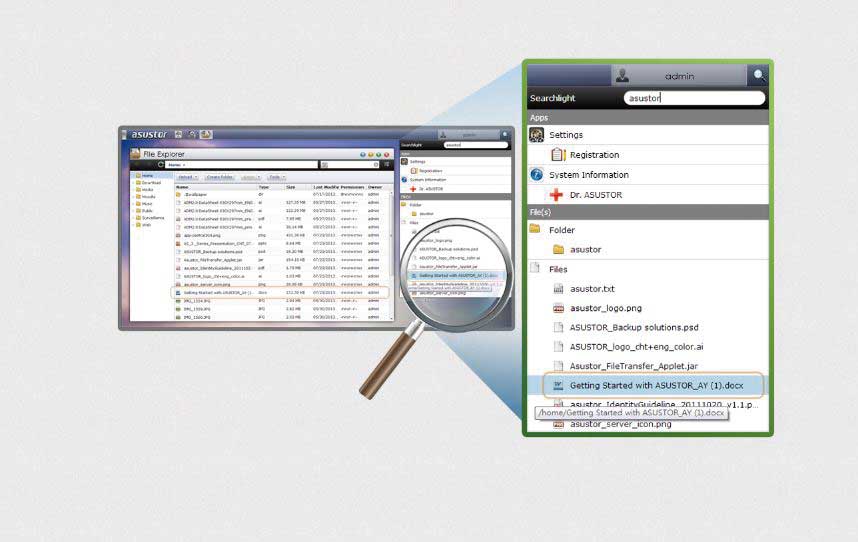
Task: Select the Media folder in File Explorer tree
Action: pyautogui.click(x=145, y=190)
